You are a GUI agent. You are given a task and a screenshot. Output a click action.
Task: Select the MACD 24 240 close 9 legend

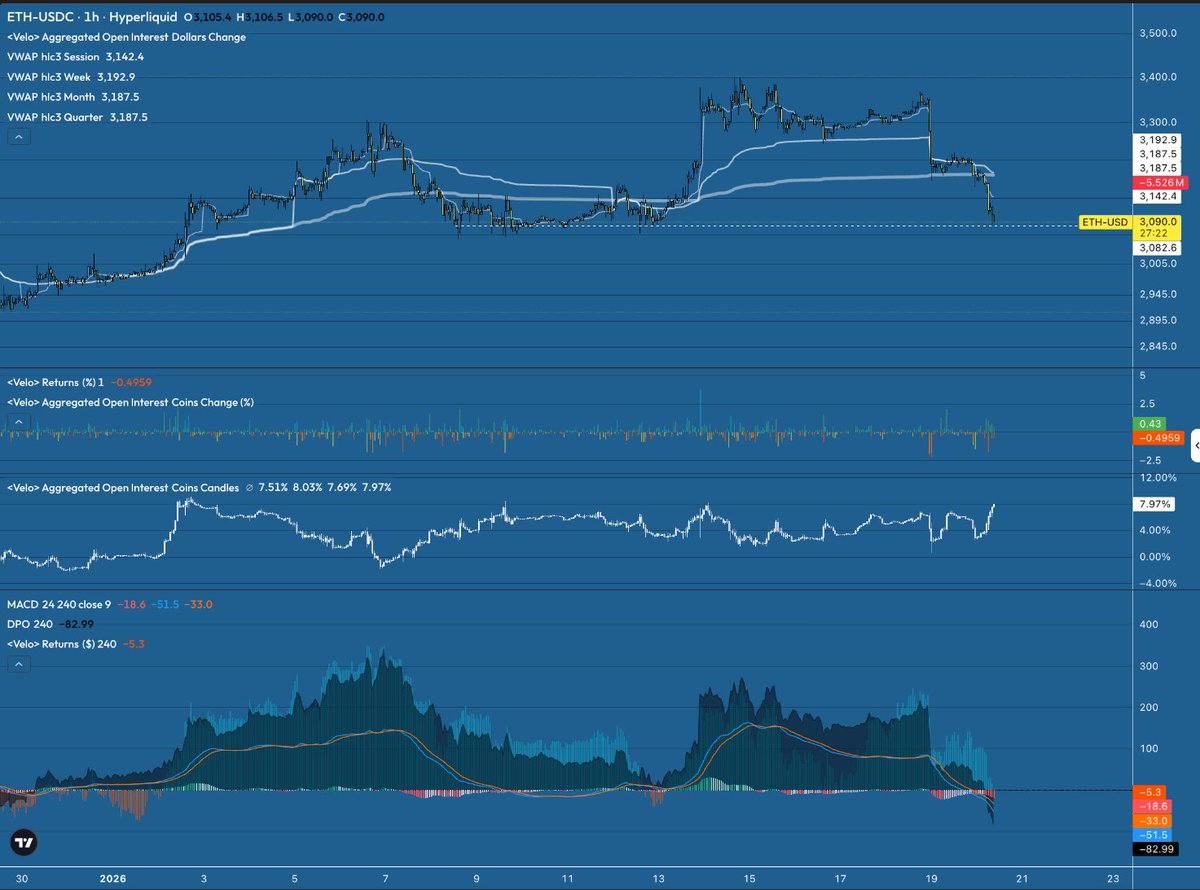pos(109,605)
